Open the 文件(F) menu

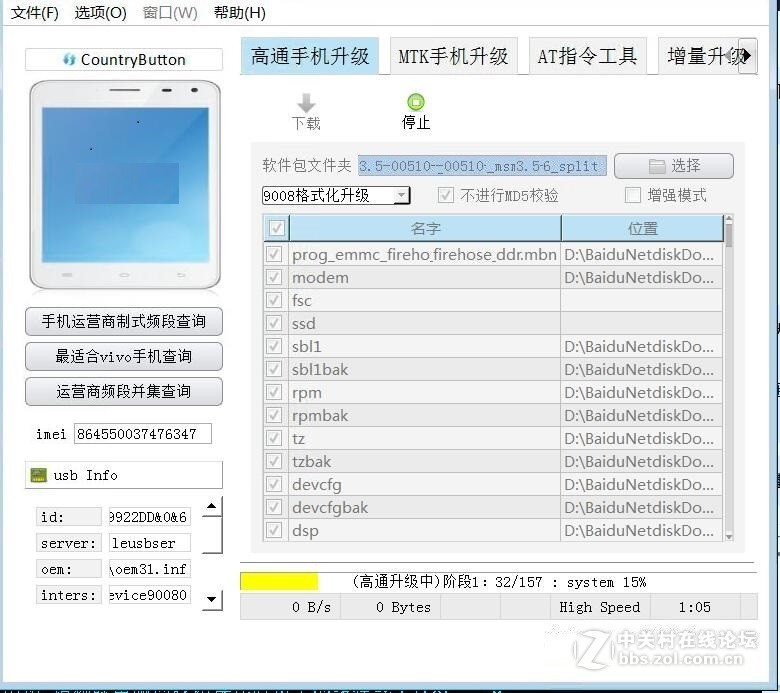pos(34,12)
